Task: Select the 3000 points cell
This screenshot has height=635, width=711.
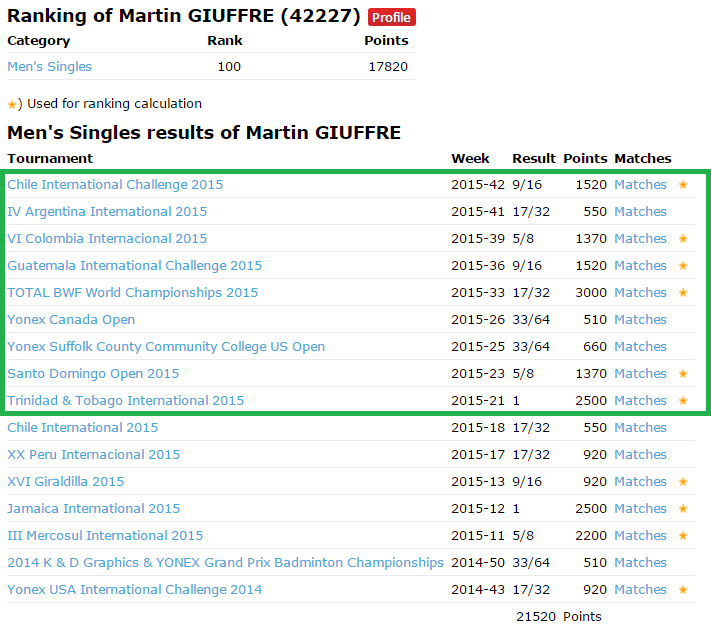Action: (591, 293)
